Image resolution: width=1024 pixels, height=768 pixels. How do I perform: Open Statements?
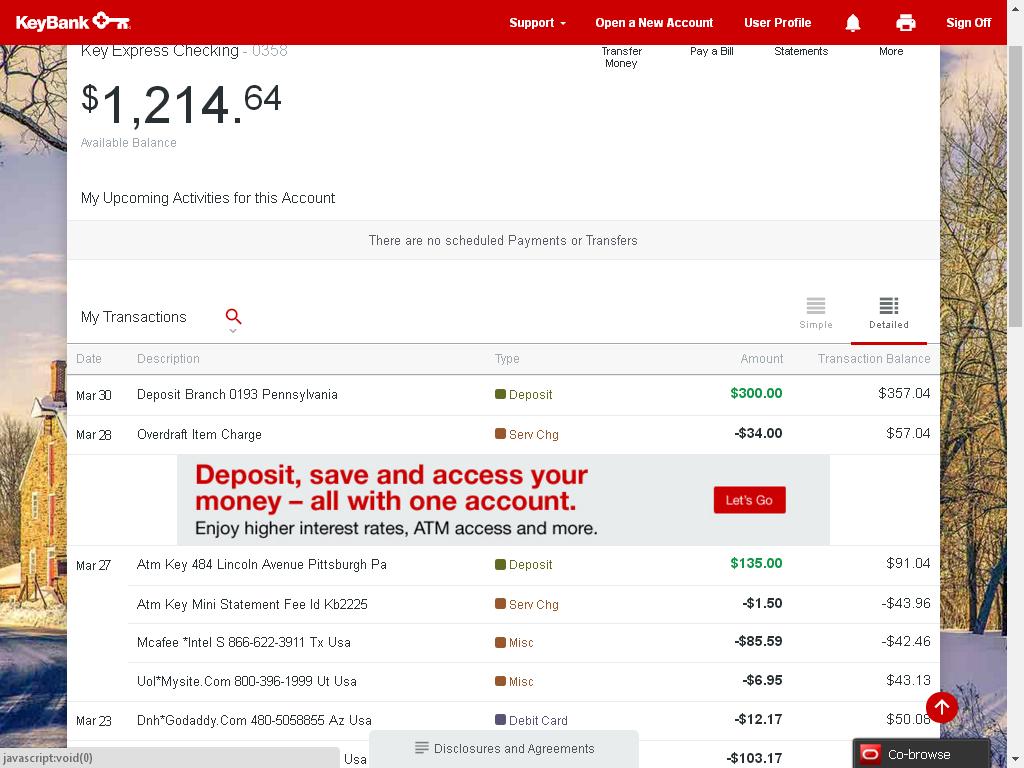pyautogui.click(x=801, y=51)
